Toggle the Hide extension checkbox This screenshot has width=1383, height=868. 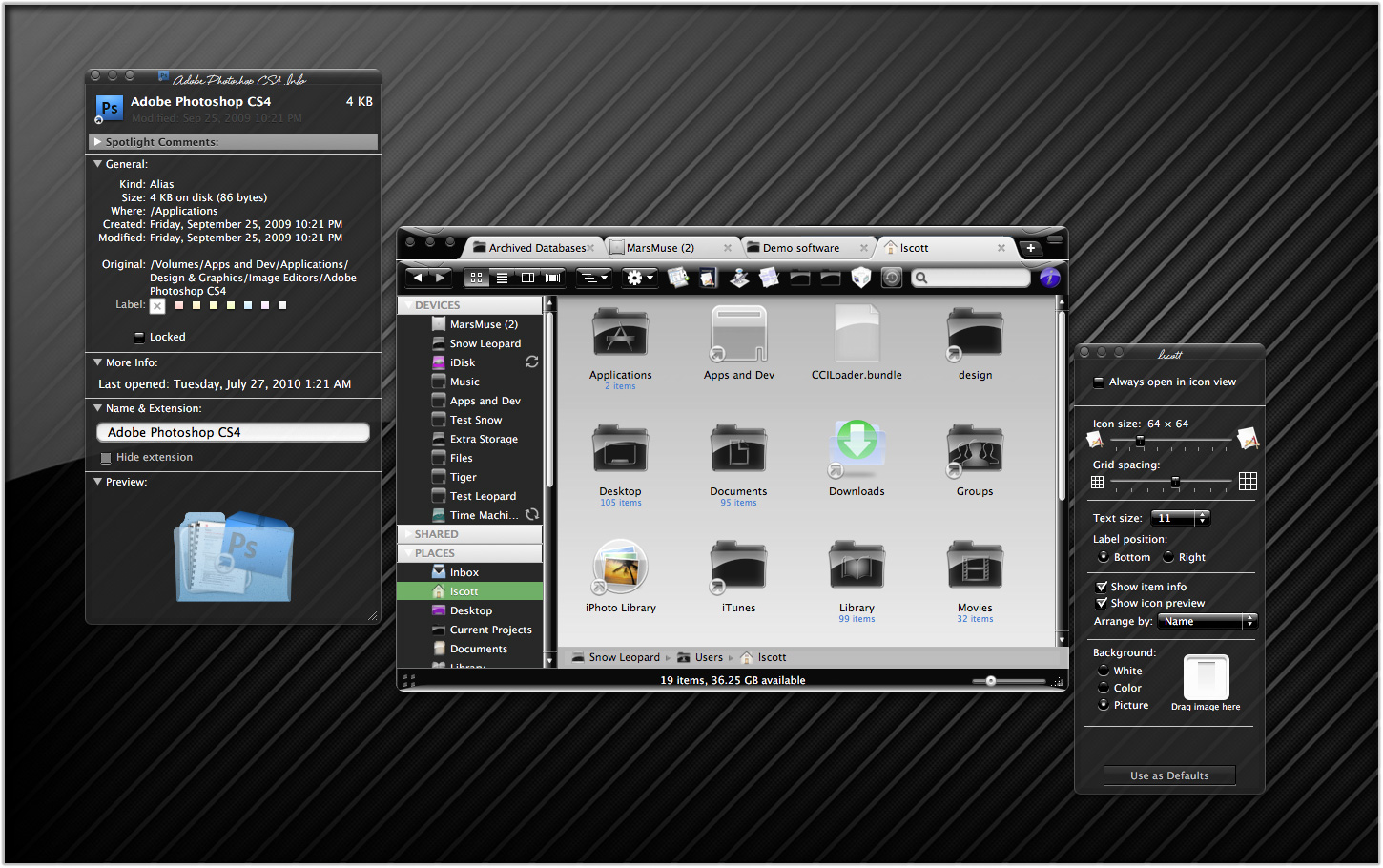[x=106, y=458]
